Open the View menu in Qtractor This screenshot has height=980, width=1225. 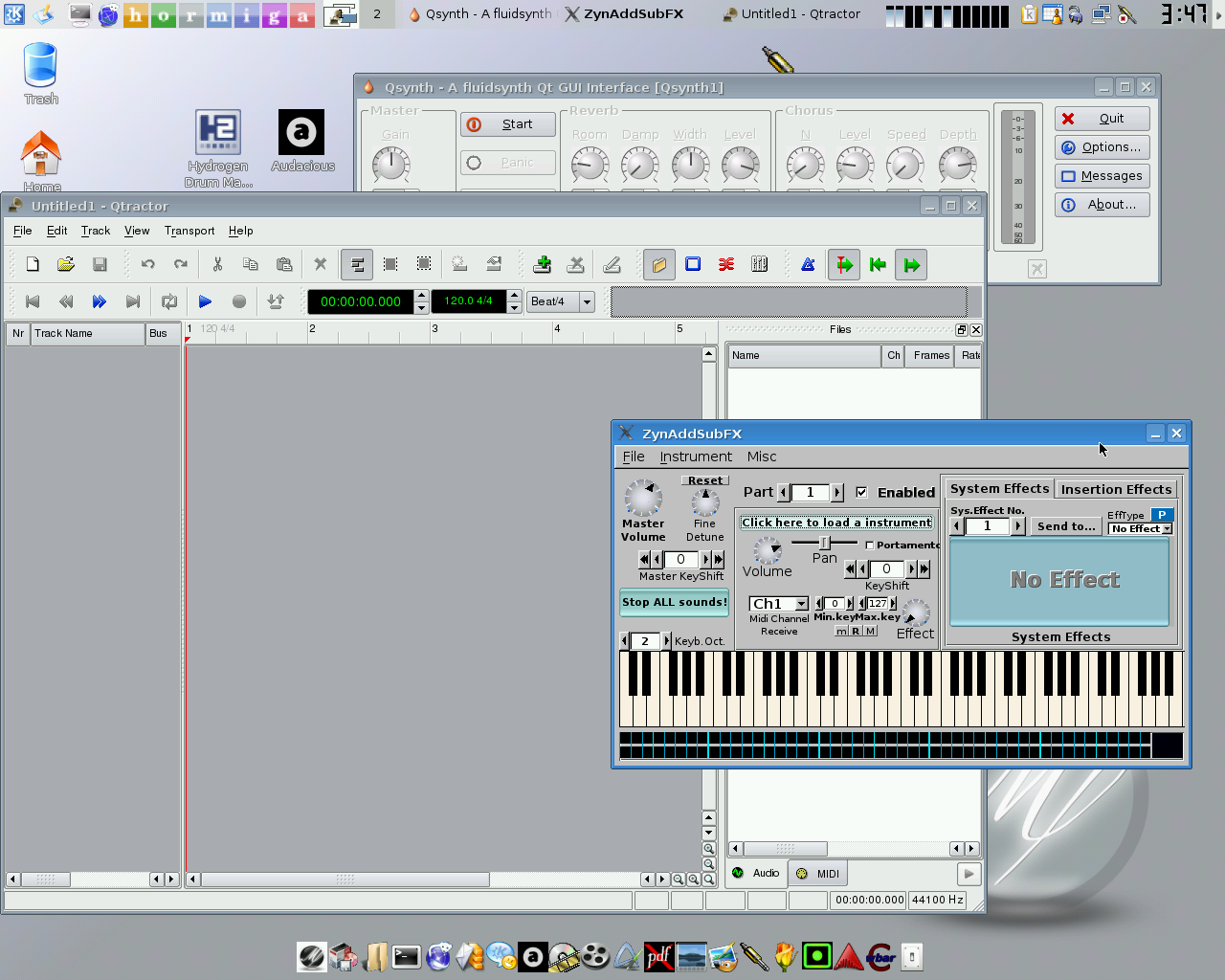click(x=137, y=231)
